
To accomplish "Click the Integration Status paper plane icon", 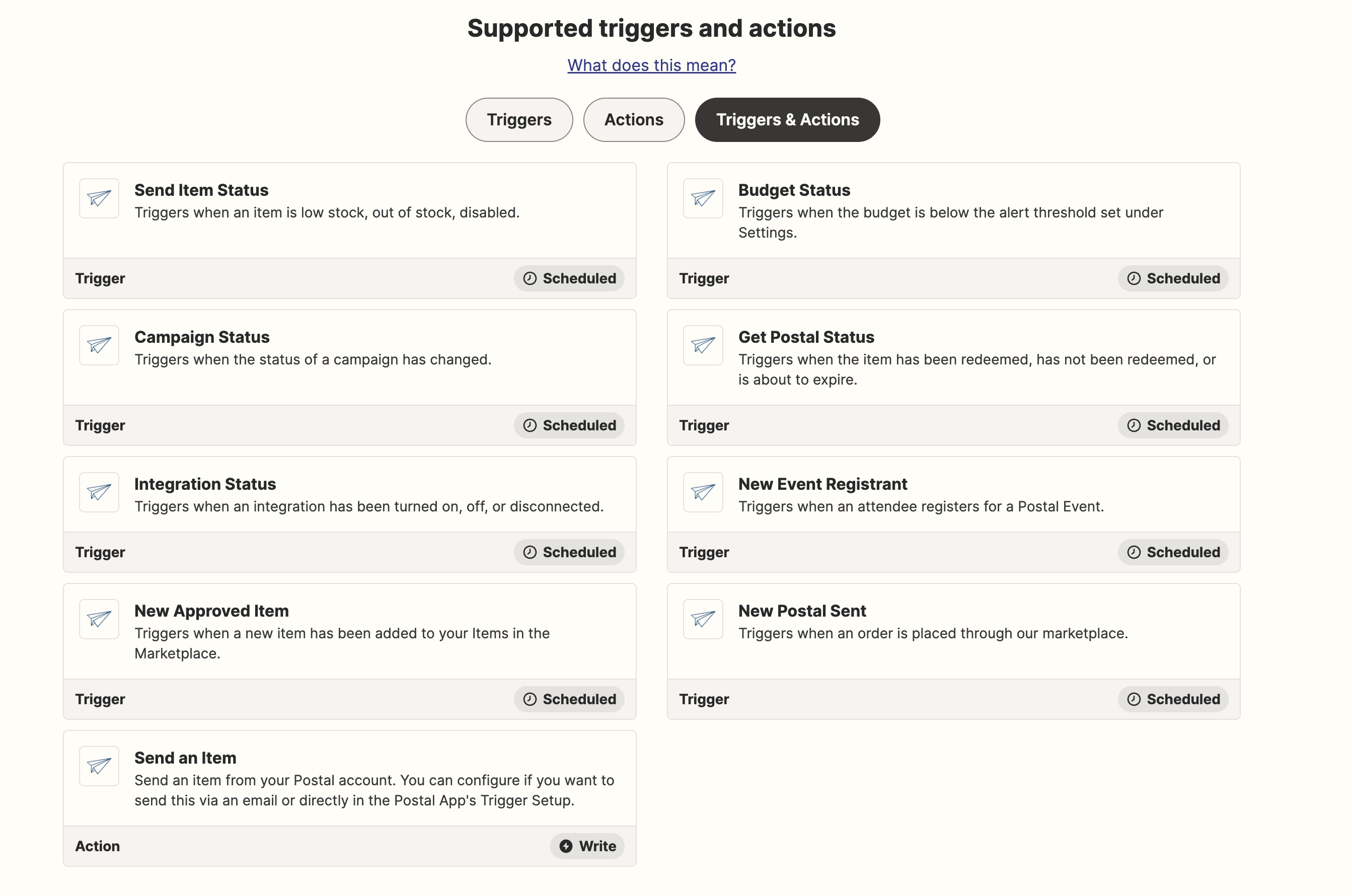I will (99, 492).
